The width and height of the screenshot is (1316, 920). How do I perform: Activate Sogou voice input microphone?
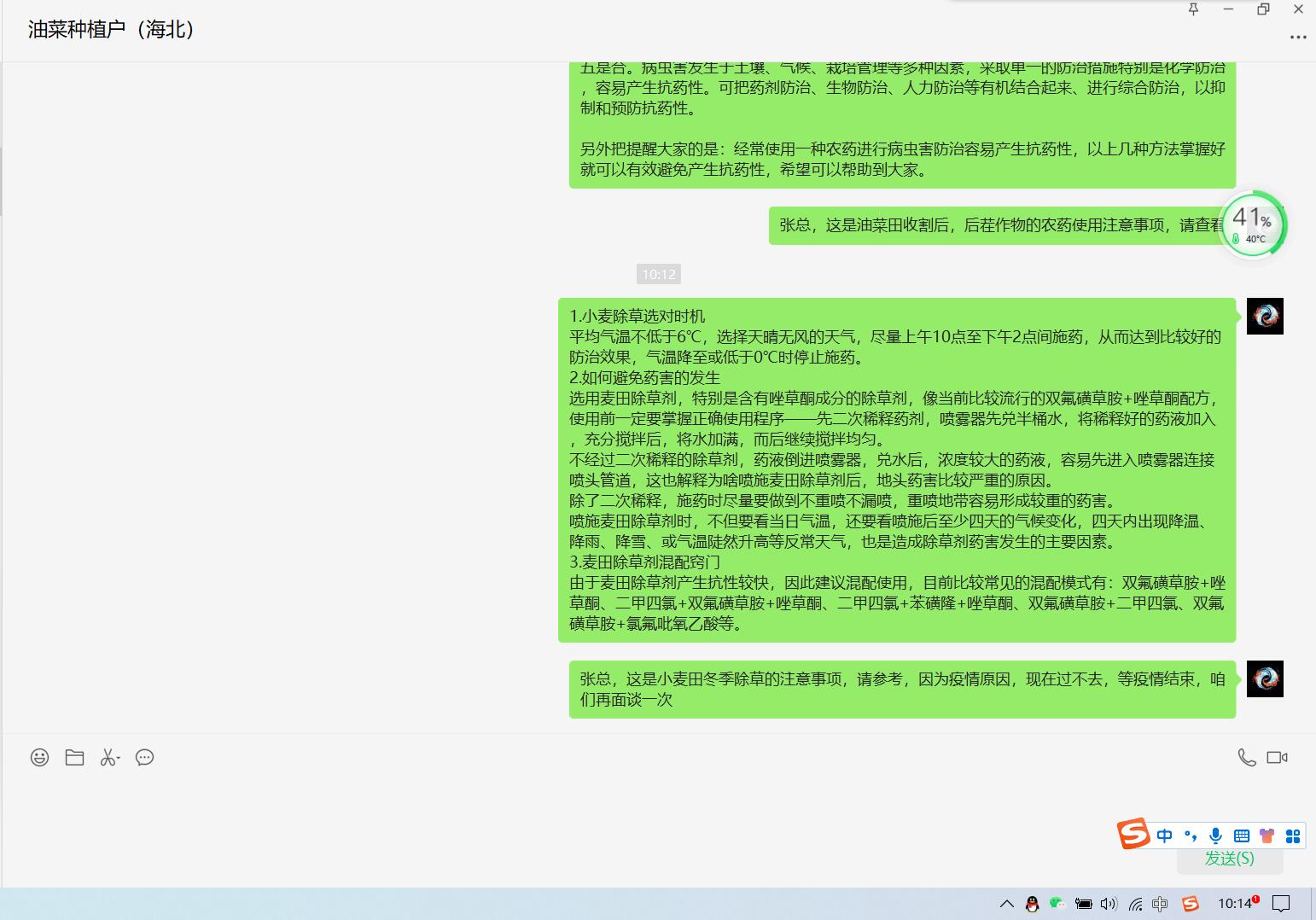pyautogui.click(x=1216, y=836)
